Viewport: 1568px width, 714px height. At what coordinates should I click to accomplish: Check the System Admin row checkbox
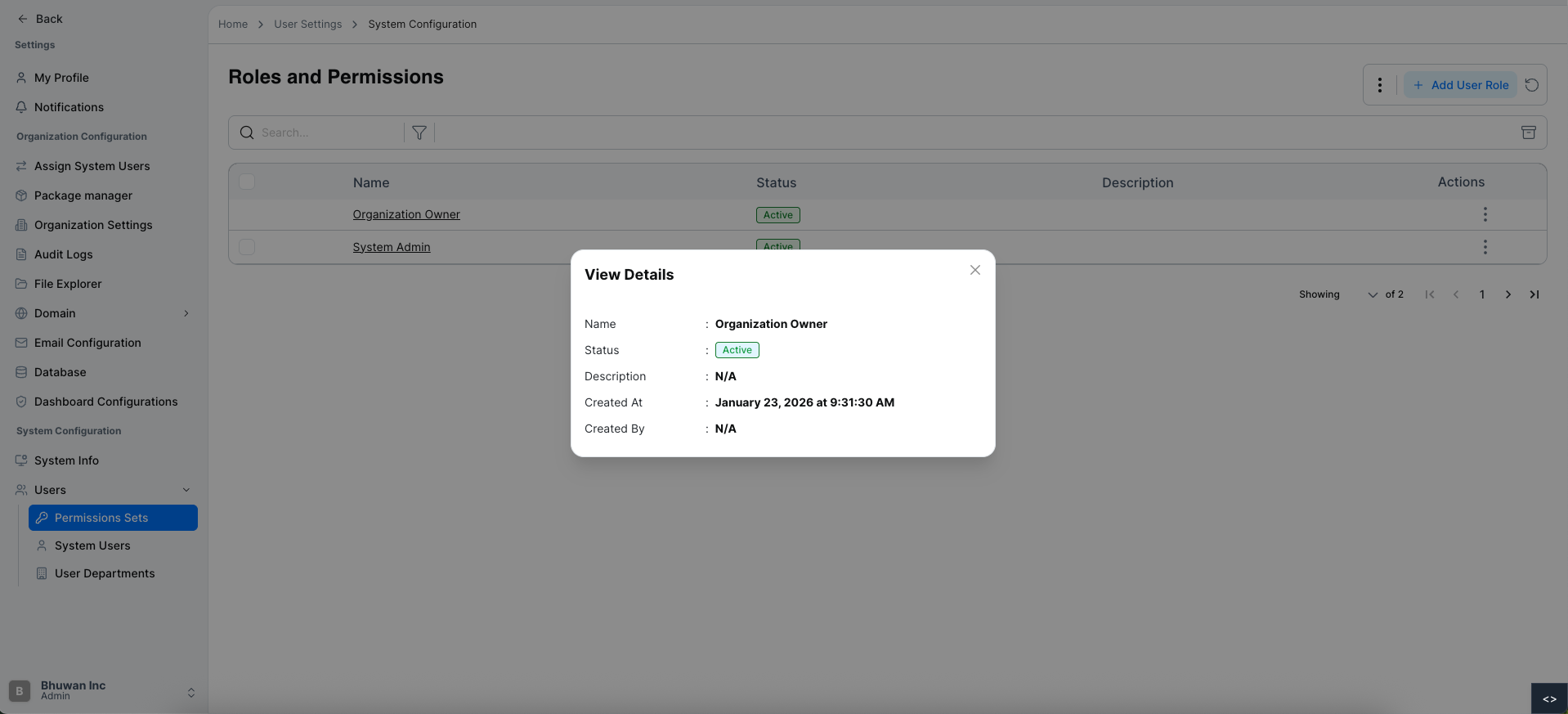pyautogui.click(x=247, y=247)
